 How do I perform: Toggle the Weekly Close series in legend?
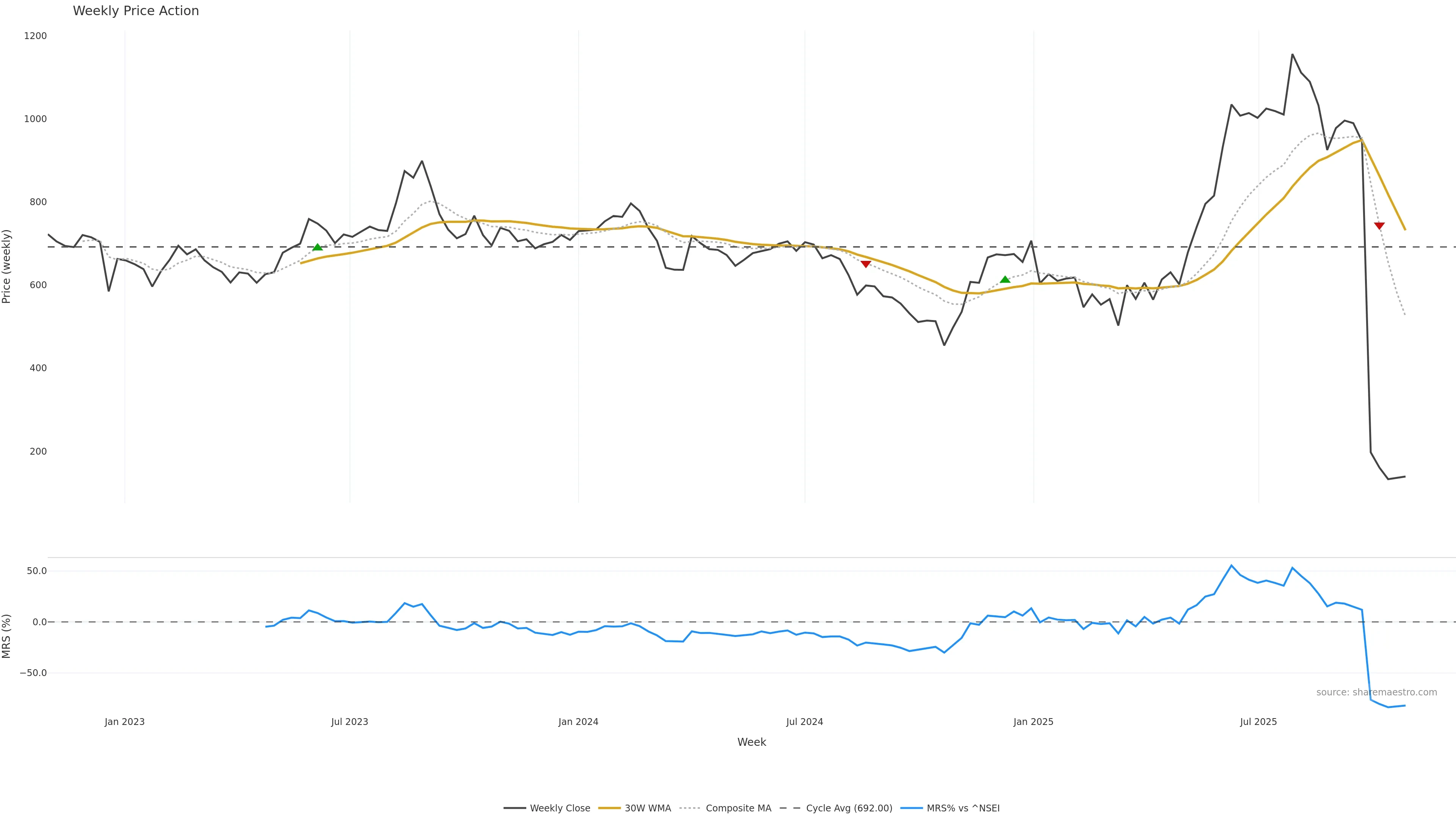(560, 808)
